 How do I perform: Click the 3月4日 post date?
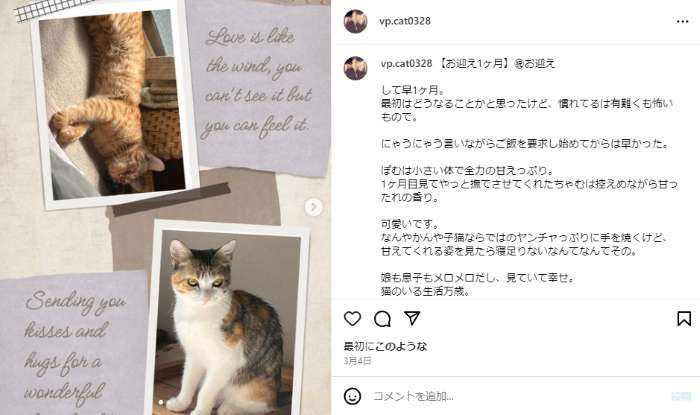click(x=357, y=361)
